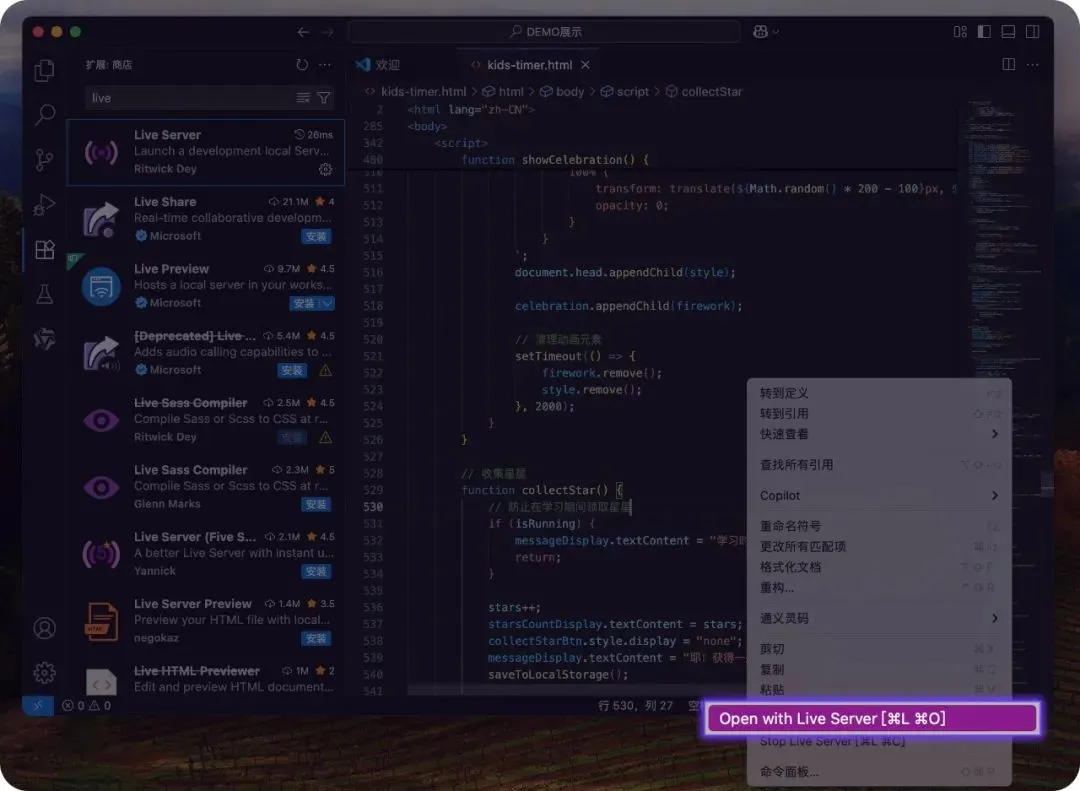Open the Live Server extension entry

click(x=205, y=152)
